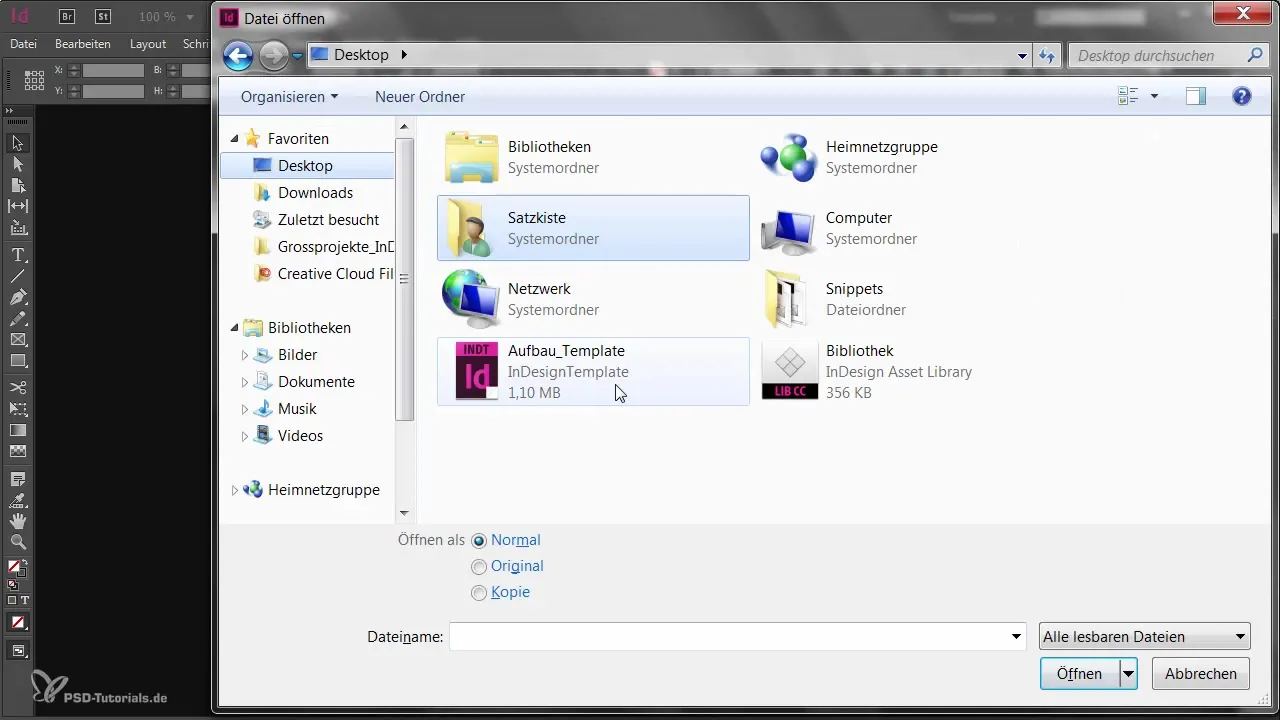The image size is (1280, 720).
Task: Select the Free Transform tool
Action: pyautogui.click(x=18, y=409)
